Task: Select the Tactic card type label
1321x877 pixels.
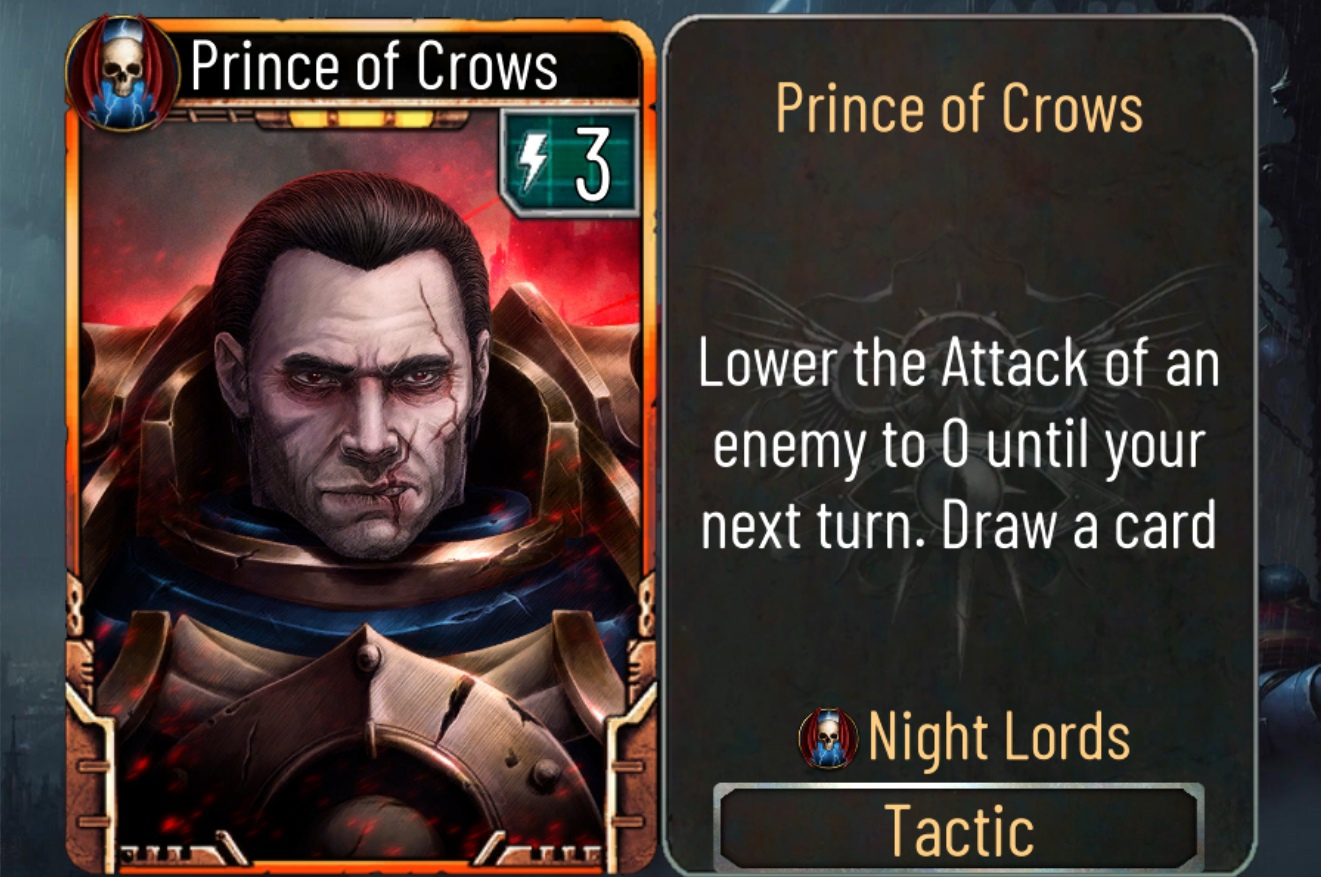Action: tap(959, 831)
